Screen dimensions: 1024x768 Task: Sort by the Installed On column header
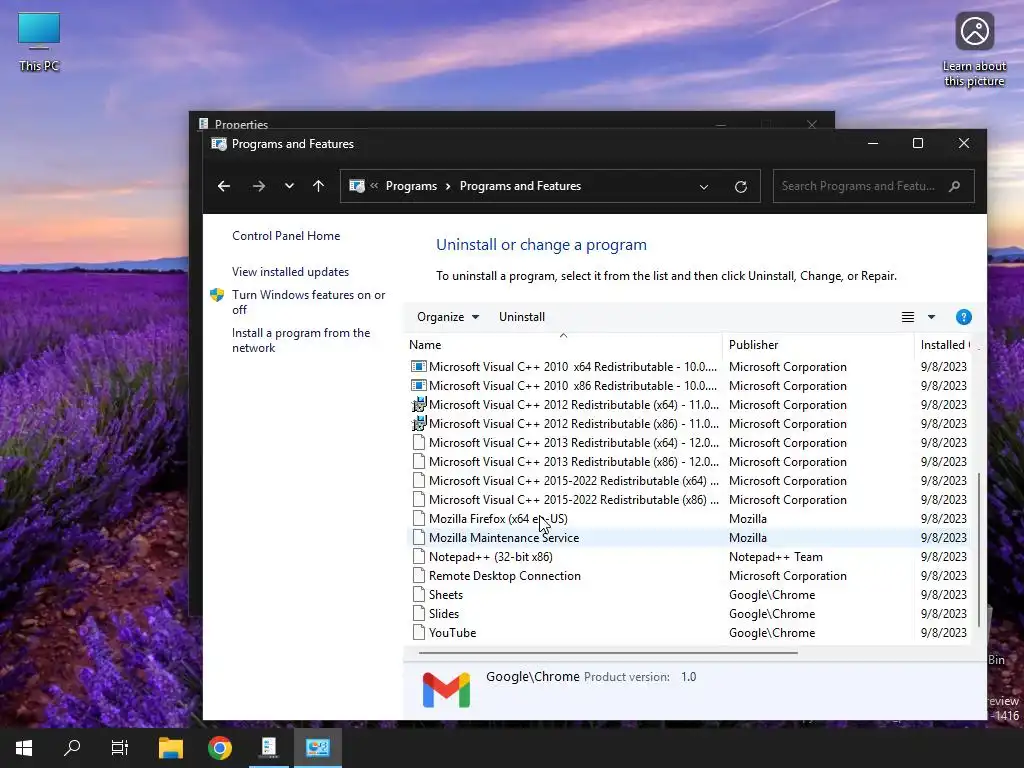[945, 345]
